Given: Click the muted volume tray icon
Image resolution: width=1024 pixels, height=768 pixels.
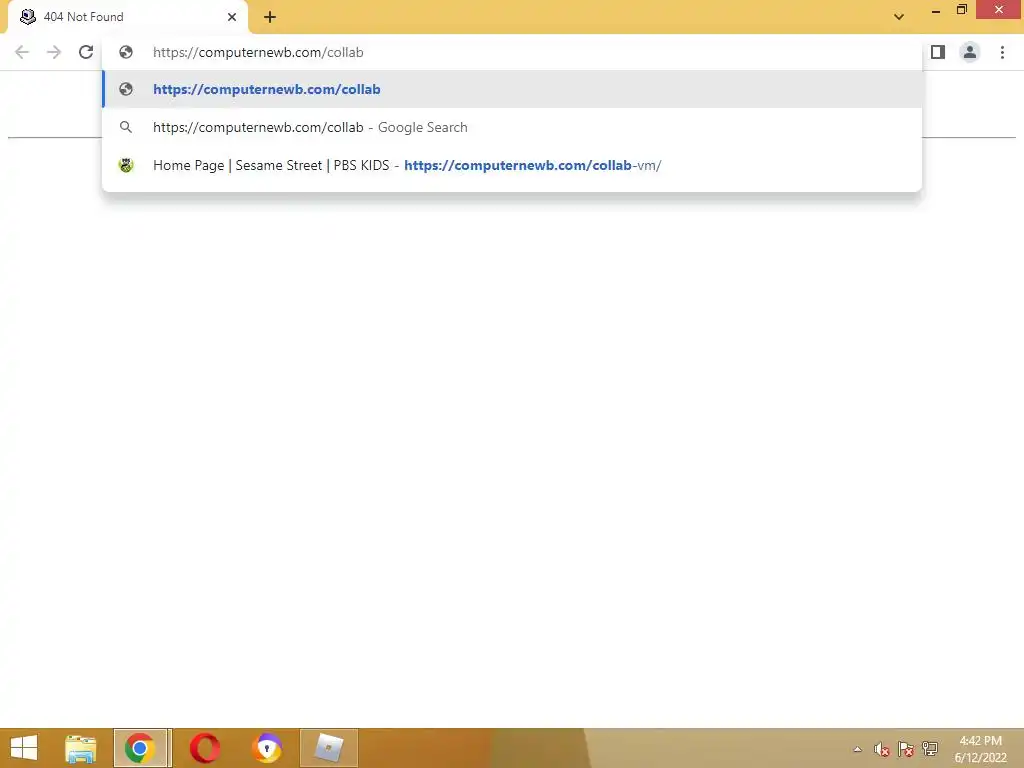Looking at the screenshot, I should pos(882,749).
